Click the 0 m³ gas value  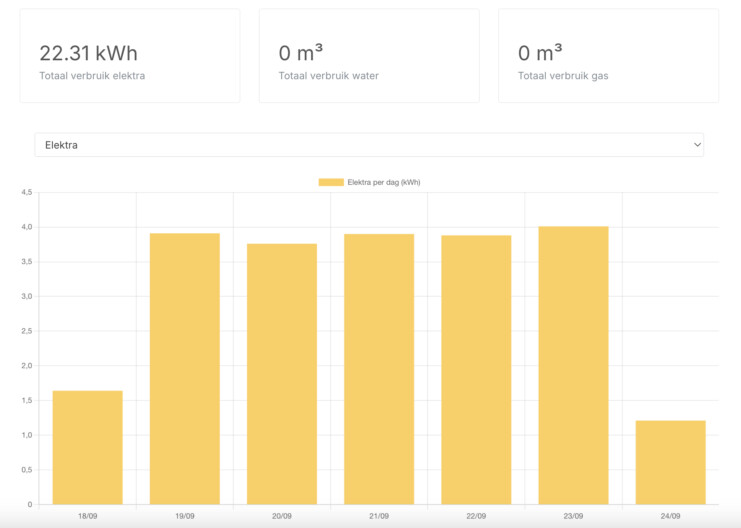[x=540, y=53]
